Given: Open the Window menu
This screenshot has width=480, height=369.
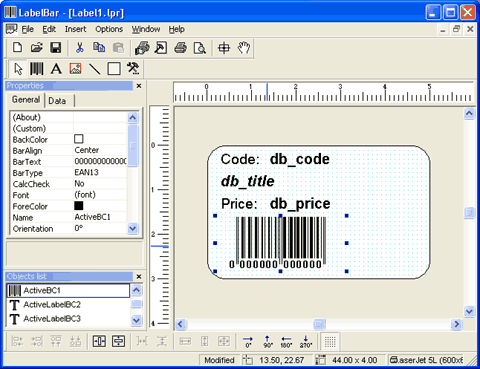Looking at the screenshot, I should coord(146,29).
